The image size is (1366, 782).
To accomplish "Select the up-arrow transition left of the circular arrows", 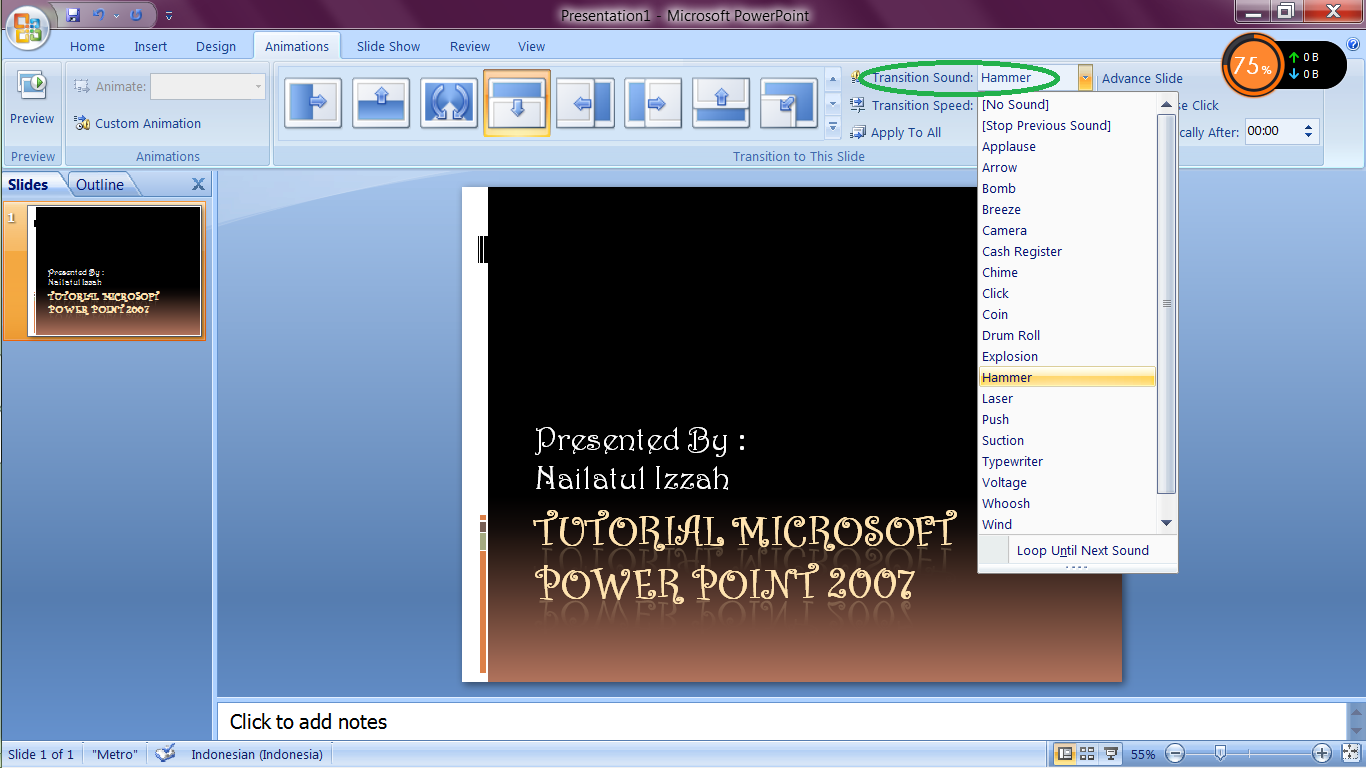I will [381, 103].
